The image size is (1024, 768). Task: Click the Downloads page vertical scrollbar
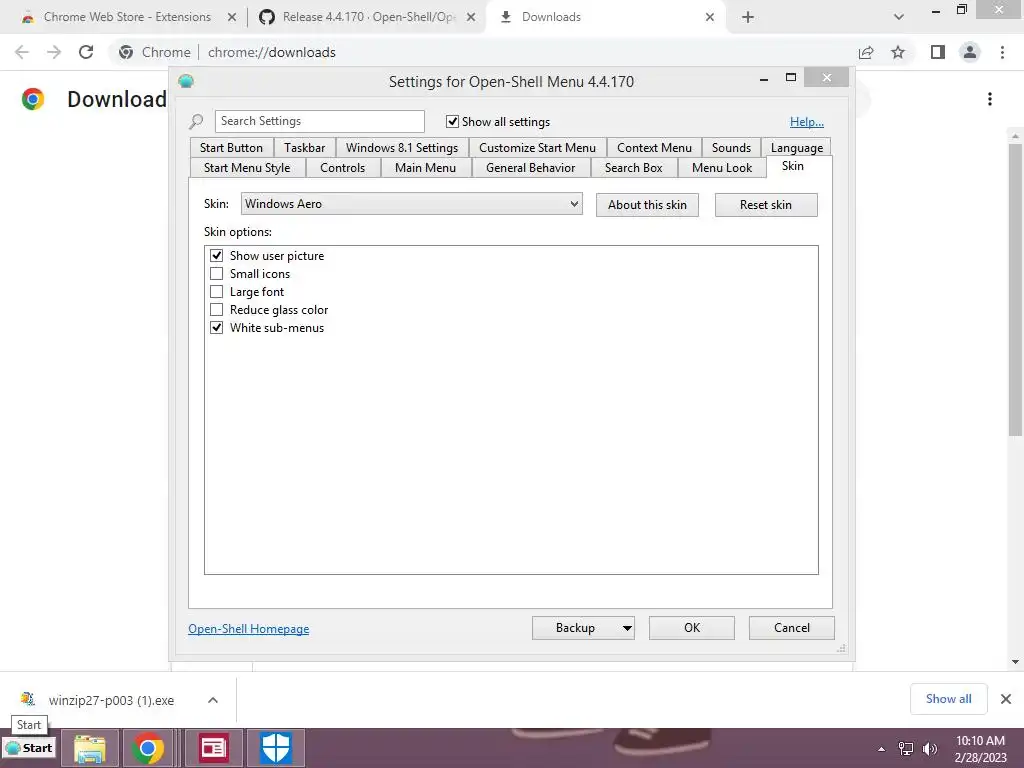point(1015,290)
